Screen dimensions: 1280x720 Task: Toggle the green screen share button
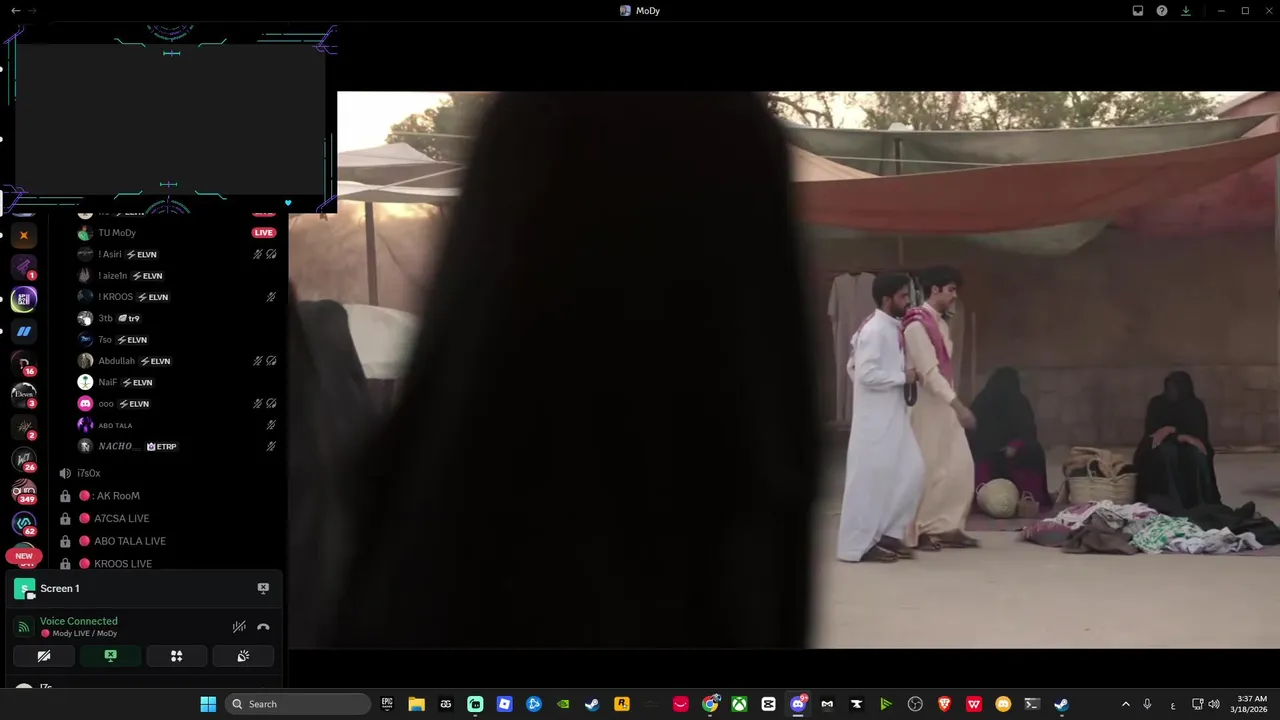[110, 656]
